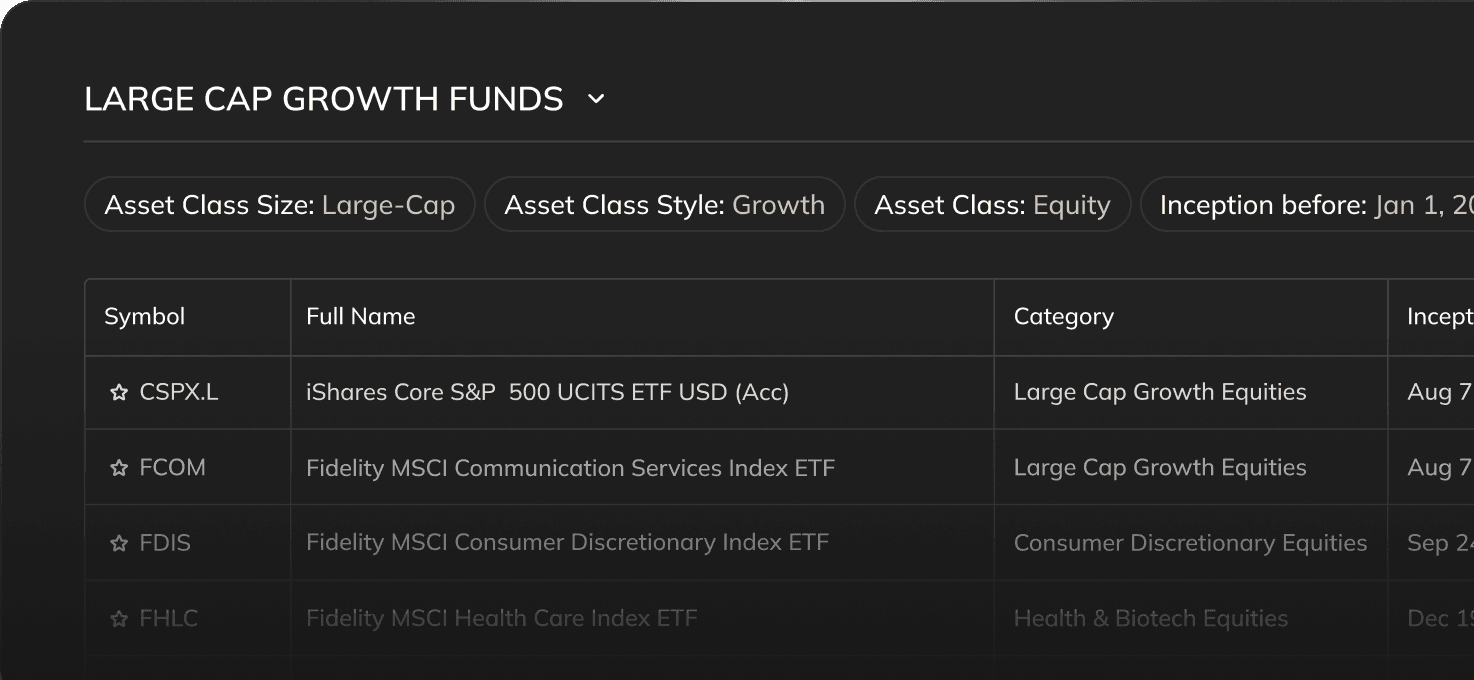Sort by Symbol column header
Image resolution: width=1474 pixels, height=680 pixels.
145,317
